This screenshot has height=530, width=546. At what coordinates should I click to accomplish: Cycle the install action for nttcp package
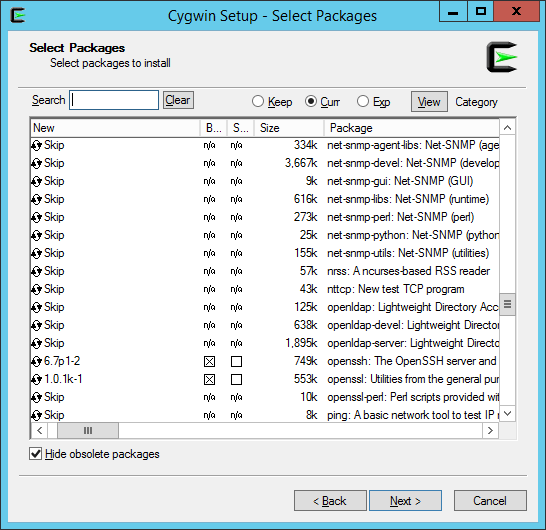[x=37, y=289]
